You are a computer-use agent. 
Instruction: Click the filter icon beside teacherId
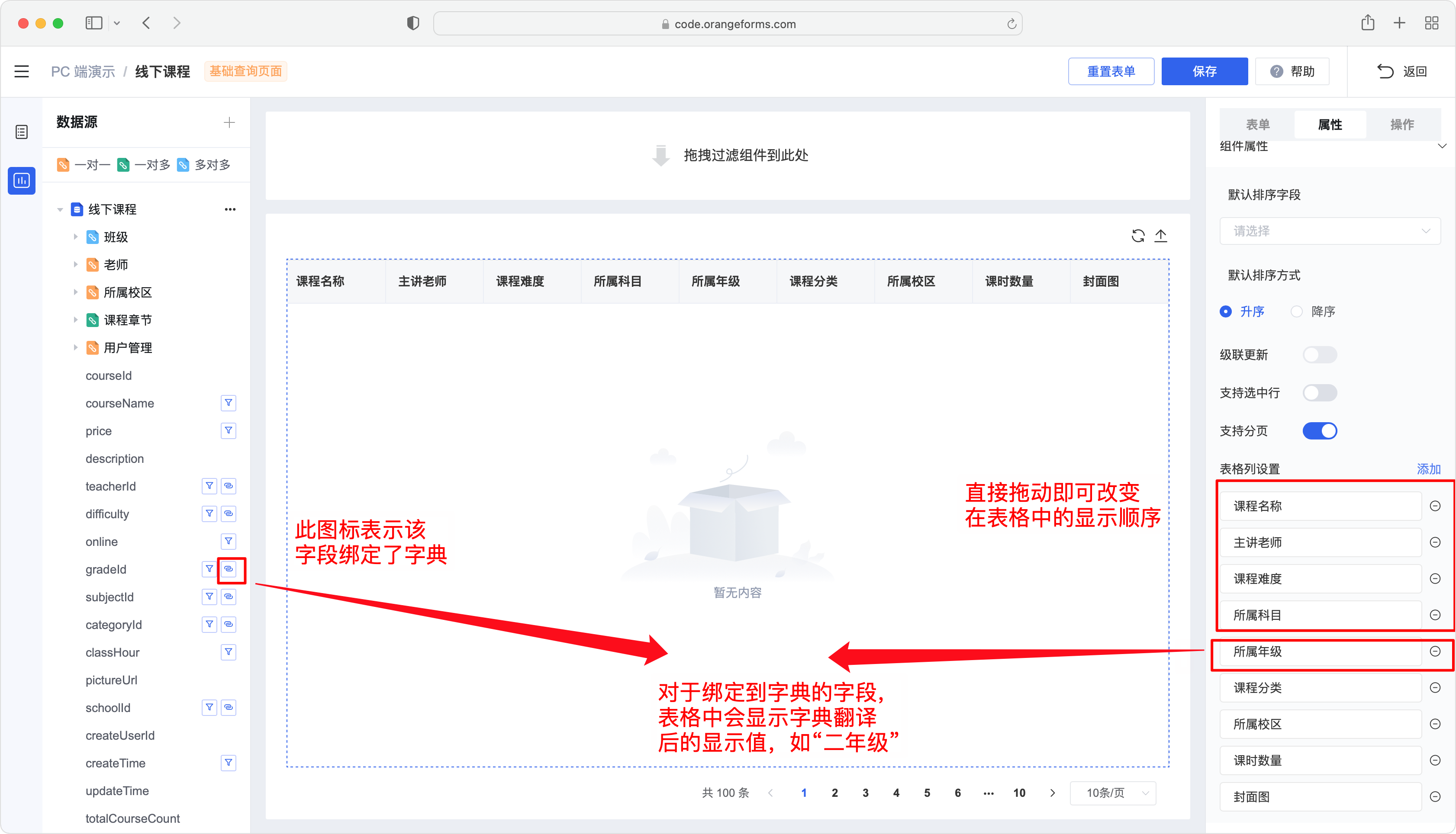210,486
